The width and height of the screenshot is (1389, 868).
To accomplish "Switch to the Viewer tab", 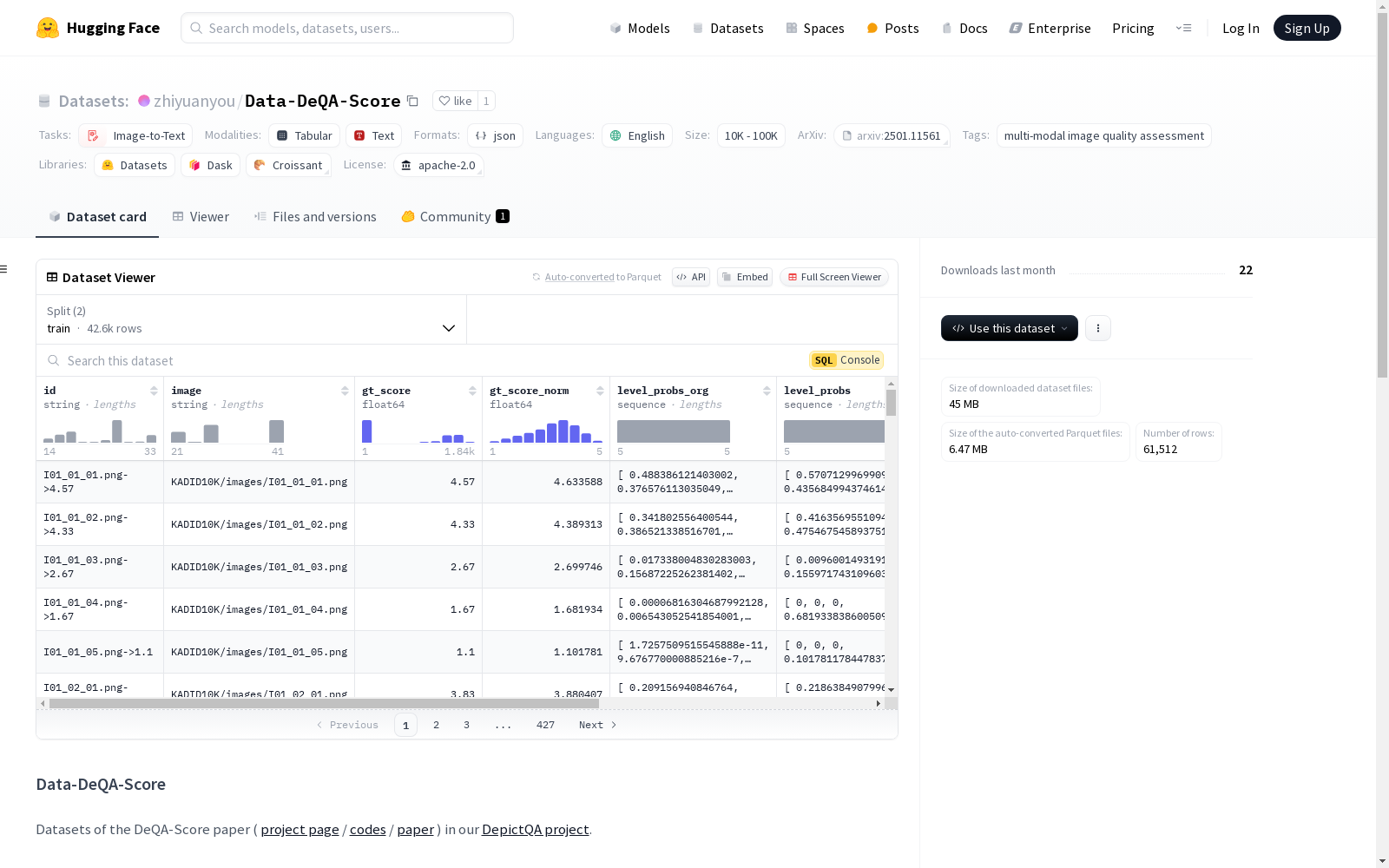I will pyautogui.click(x=201, y=217).
